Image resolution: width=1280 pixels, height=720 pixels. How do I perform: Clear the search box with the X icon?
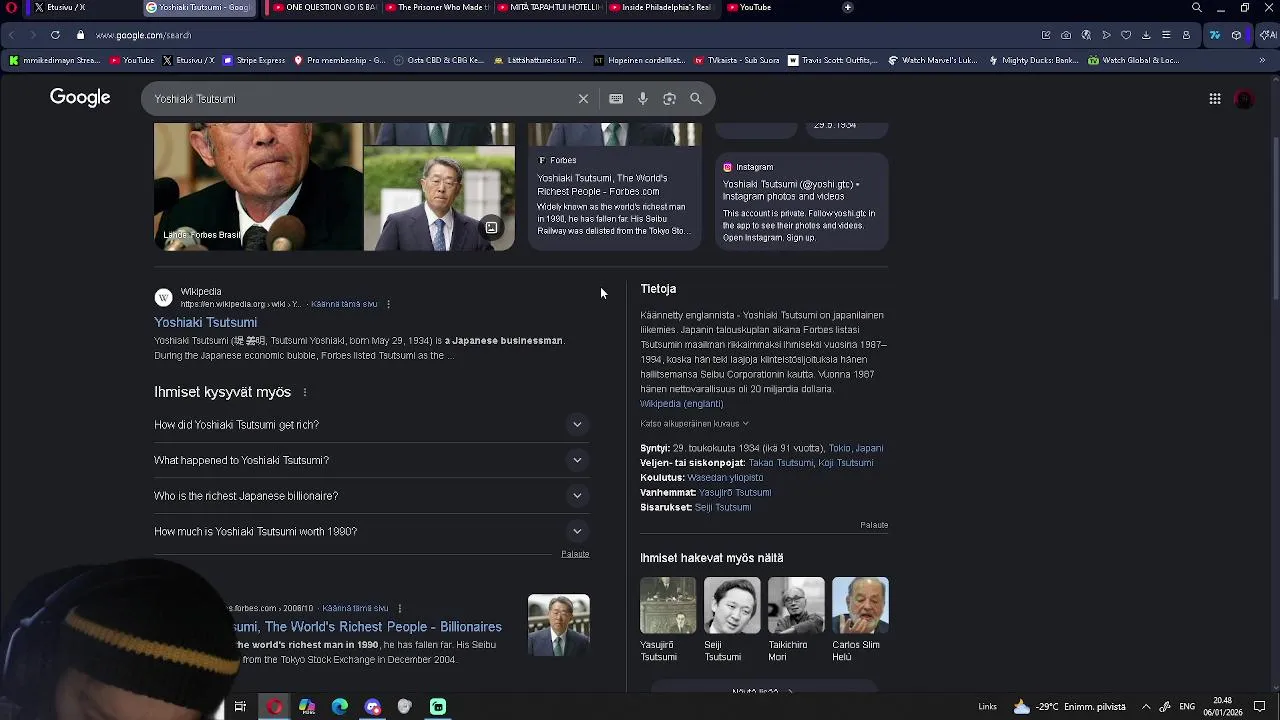583,99
